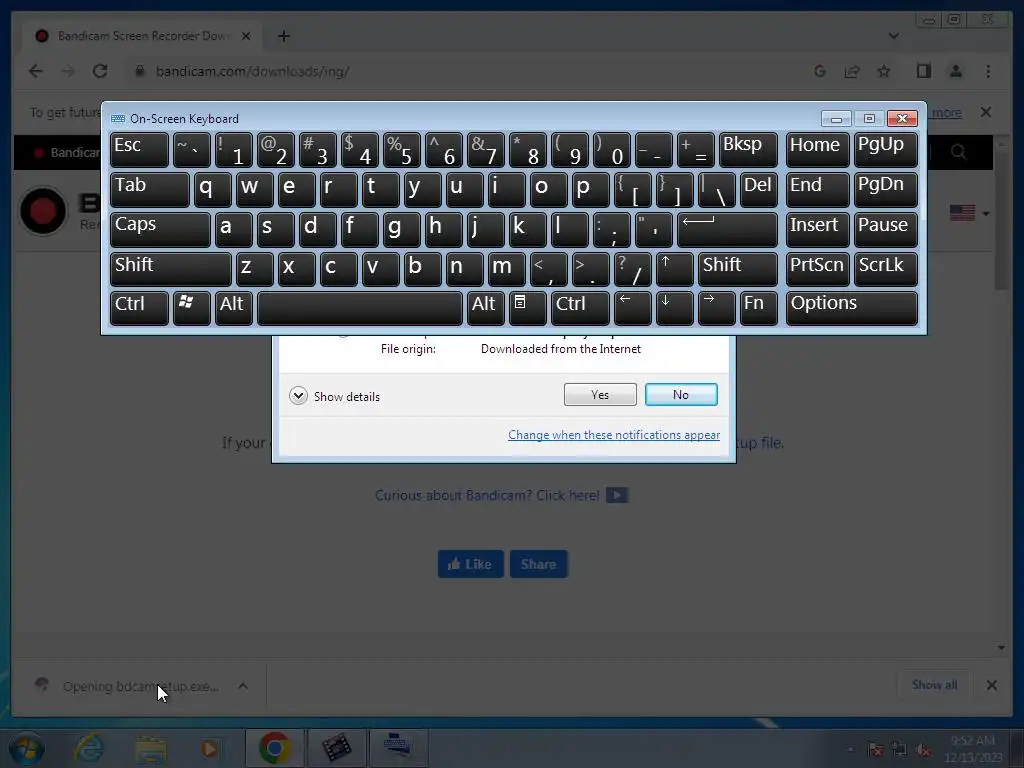The width and height of the screenshot is (1024, 768).
Task: Toggle the right Ctrl key
Action: click(x=580, y=308)
